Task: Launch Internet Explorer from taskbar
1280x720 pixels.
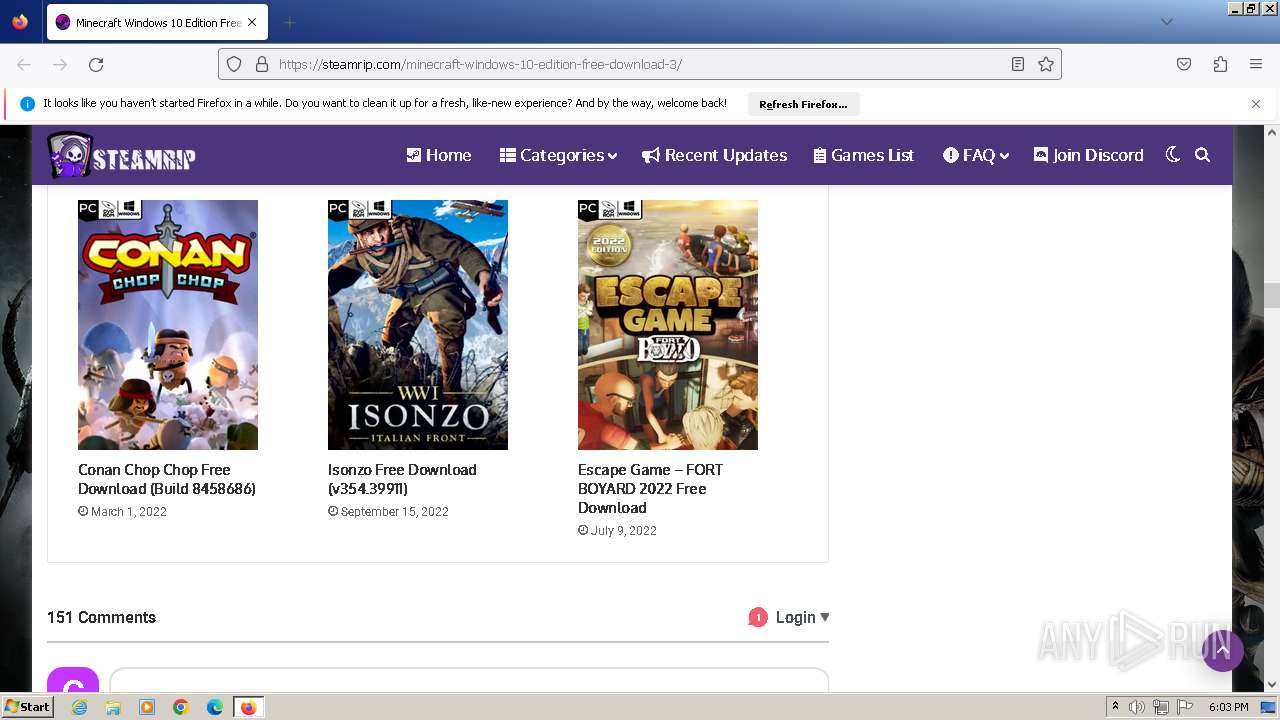Action: tap(80, 707)
